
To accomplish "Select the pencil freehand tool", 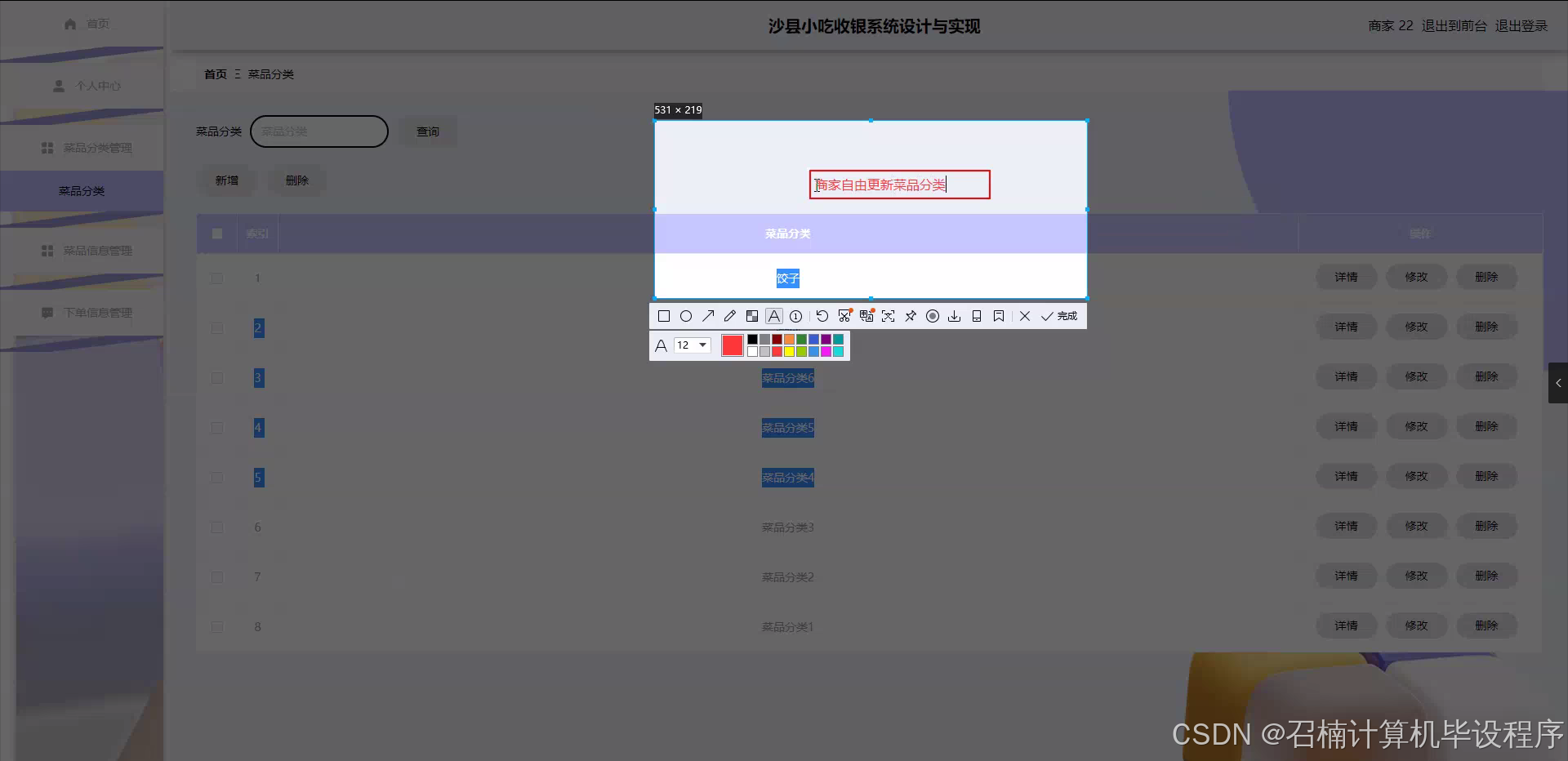I will click(730, 316).
